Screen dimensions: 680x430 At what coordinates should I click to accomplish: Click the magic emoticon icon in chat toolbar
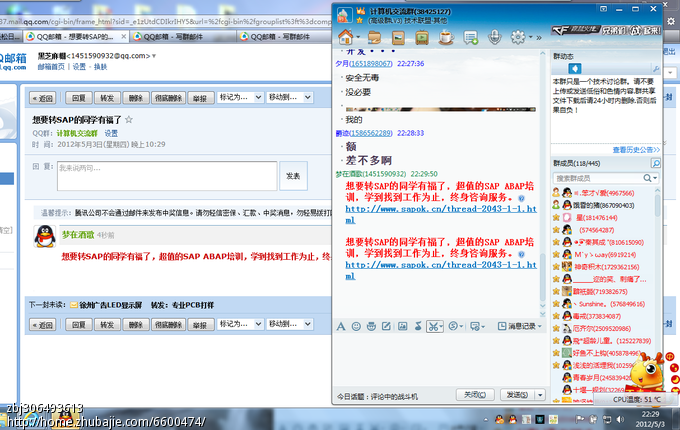tap(371, 326)
